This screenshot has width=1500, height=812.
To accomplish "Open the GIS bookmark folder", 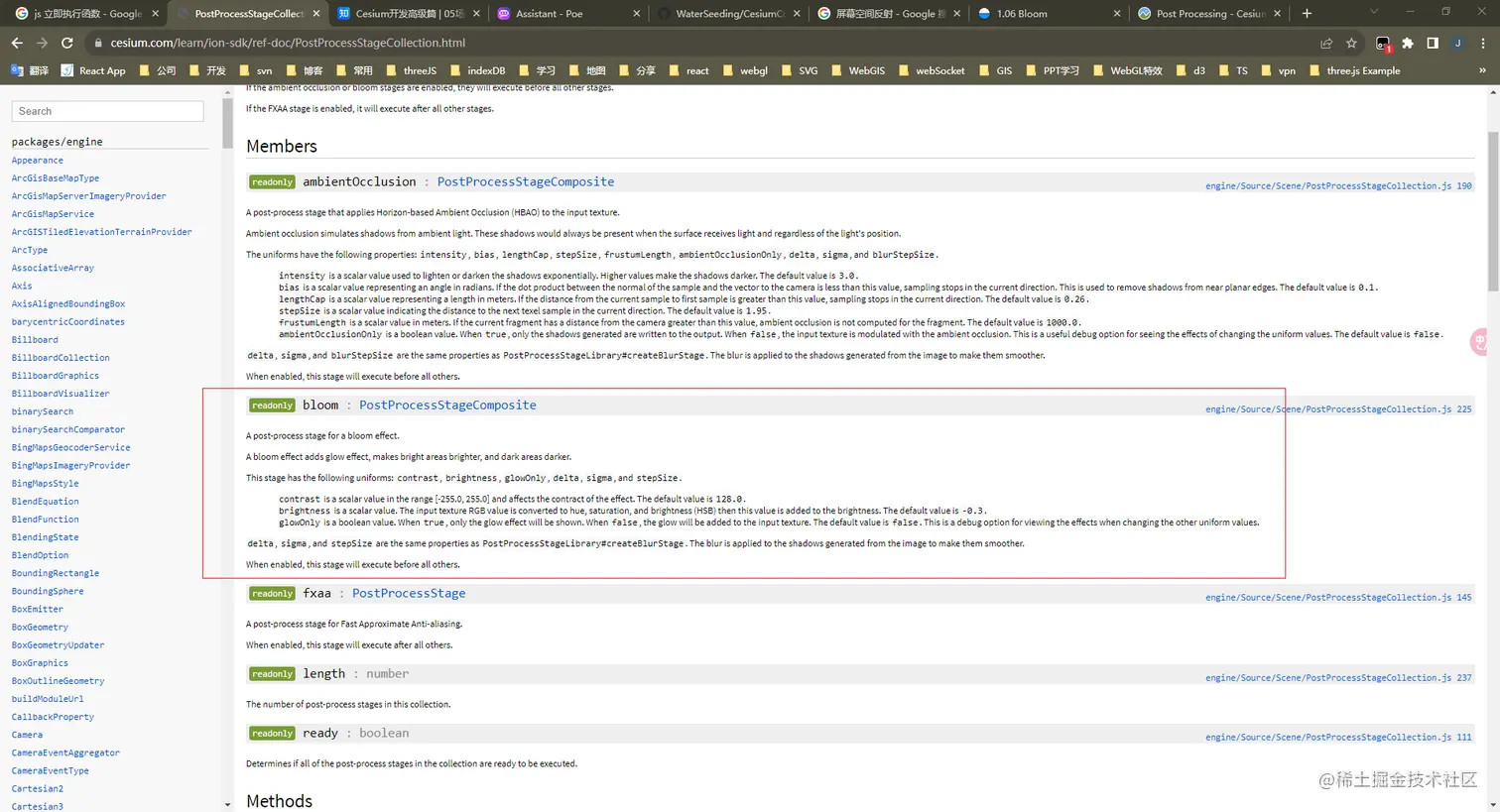I will (x=995, y=70).
